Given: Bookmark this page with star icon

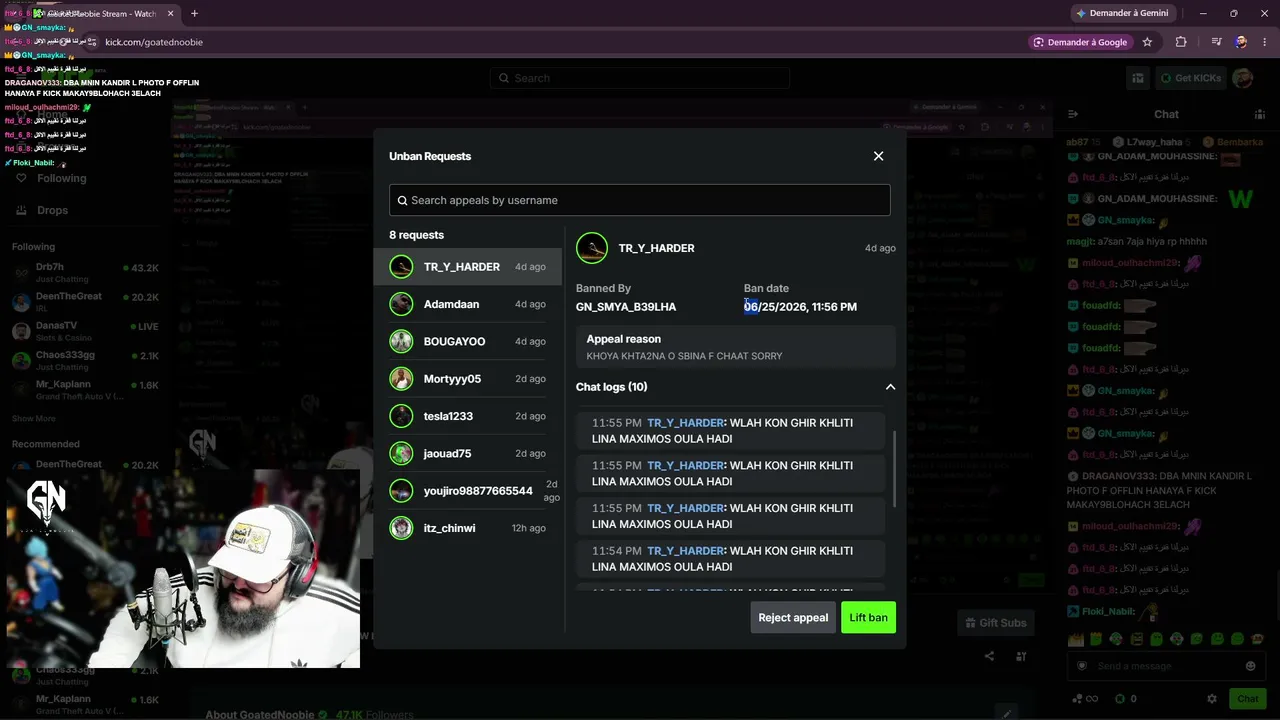Looking at the screenshot, I should point(1147,42).
